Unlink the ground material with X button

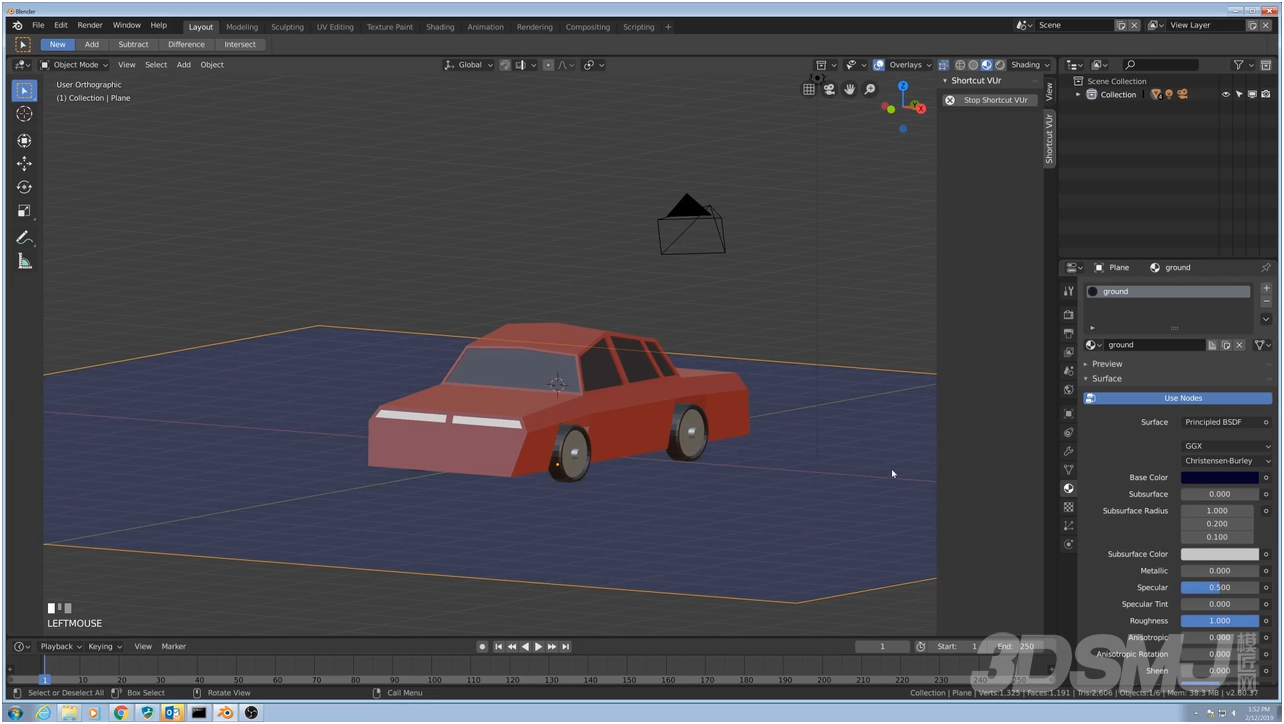pyautogui.click(x=1239, y=345)
